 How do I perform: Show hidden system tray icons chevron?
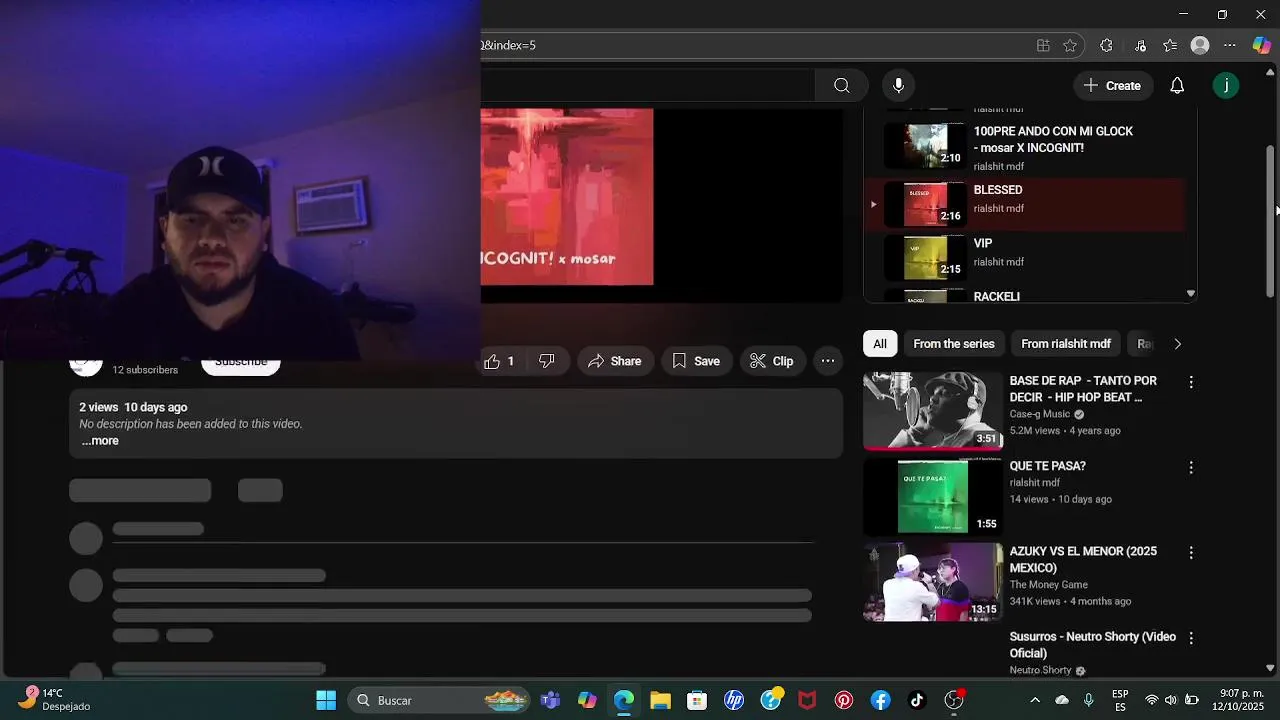(x=1035, y=700)
